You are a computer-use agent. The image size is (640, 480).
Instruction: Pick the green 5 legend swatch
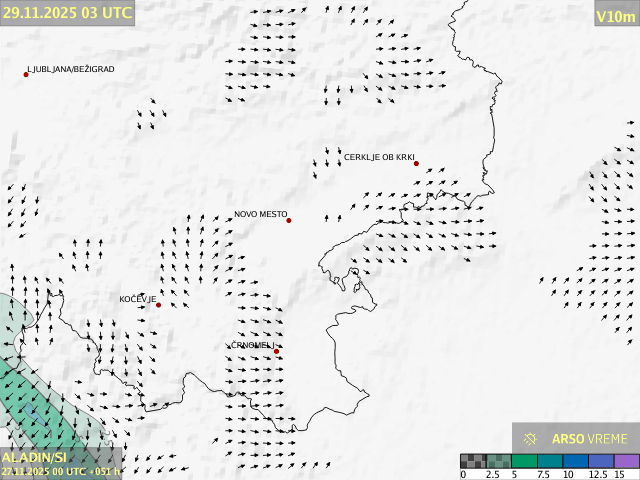coord(524,461)
